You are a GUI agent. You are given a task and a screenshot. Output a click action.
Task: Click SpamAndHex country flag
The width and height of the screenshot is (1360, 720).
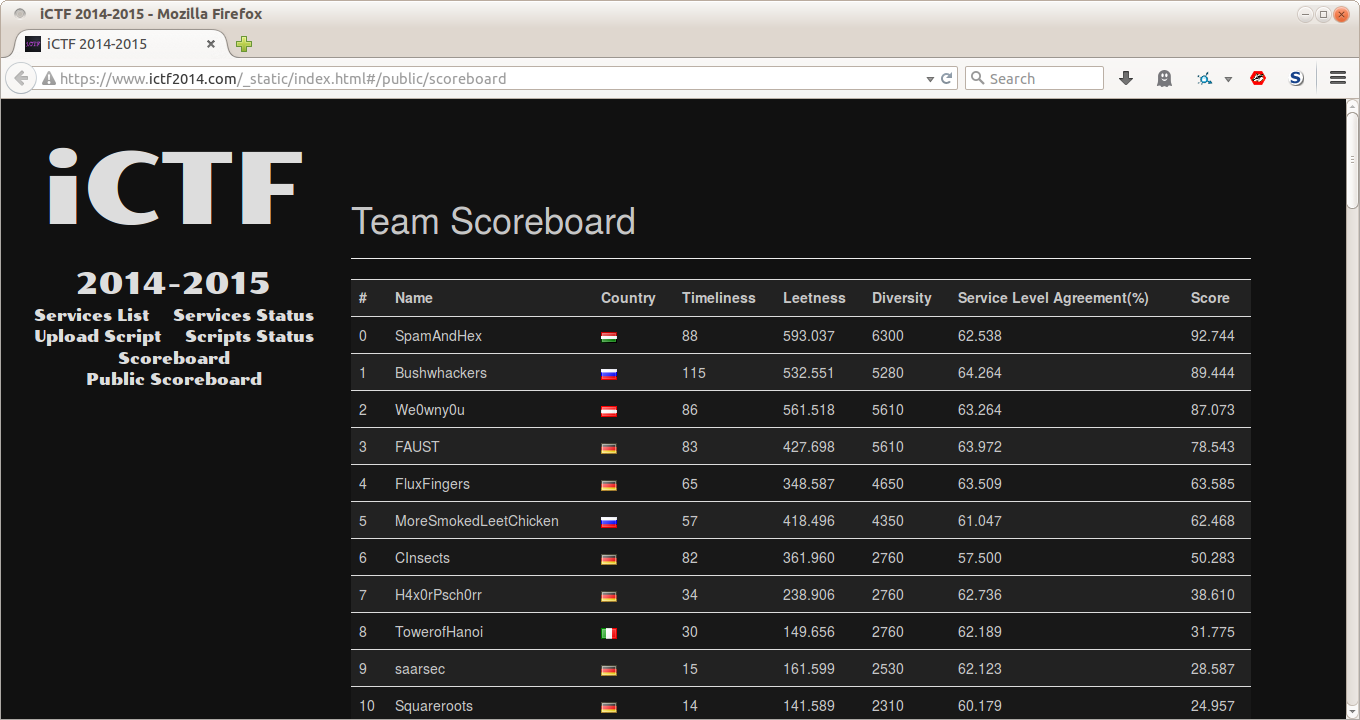pos(609,337)
